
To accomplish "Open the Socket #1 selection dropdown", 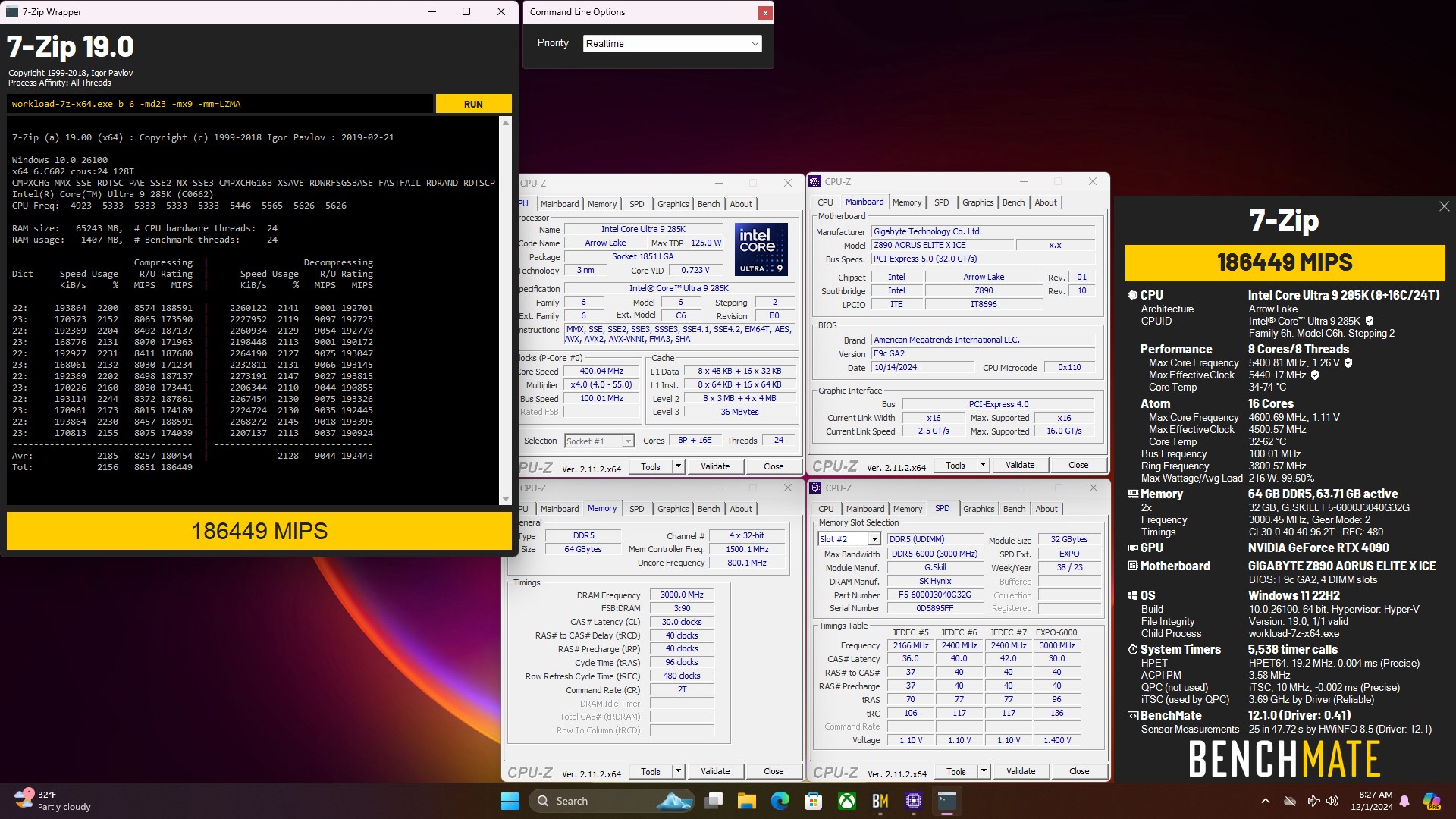I will (599, 441).
